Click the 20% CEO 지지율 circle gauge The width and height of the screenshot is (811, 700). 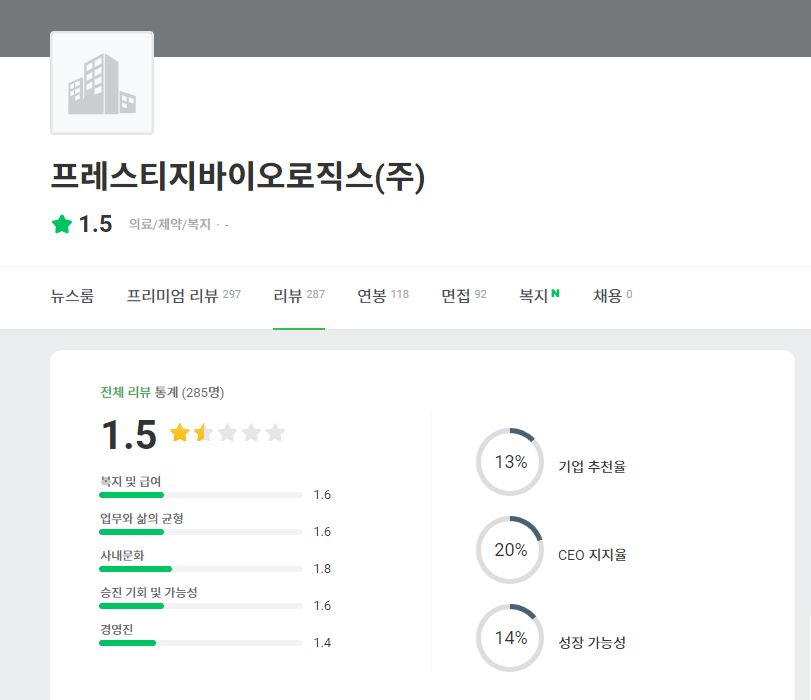pos(510,549)
